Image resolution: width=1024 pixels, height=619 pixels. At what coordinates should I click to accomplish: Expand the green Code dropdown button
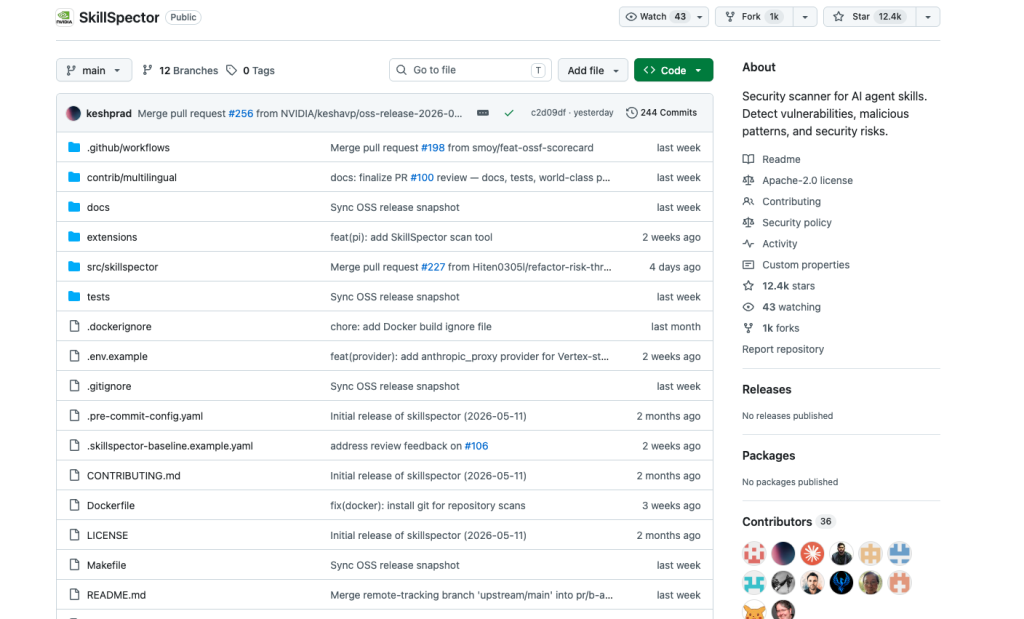coord(673,70)
